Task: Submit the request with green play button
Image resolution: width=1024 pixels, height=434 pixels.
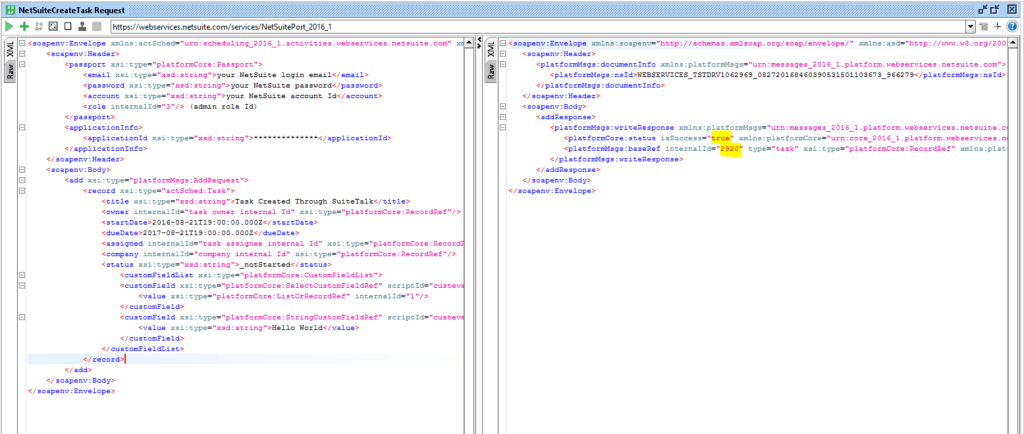Action: click(9, 26)
